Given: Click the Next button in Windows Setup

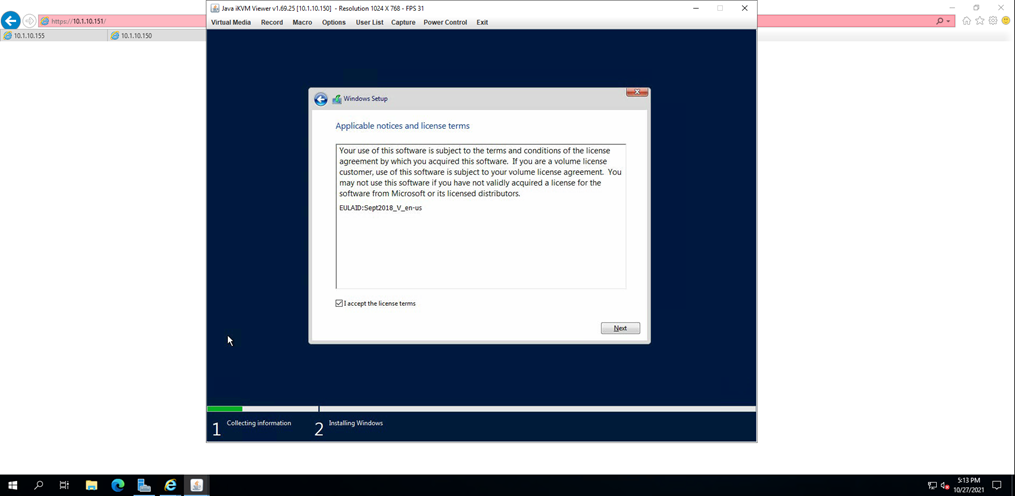Looking at the screenshot, I should click(x=620, y=328).
